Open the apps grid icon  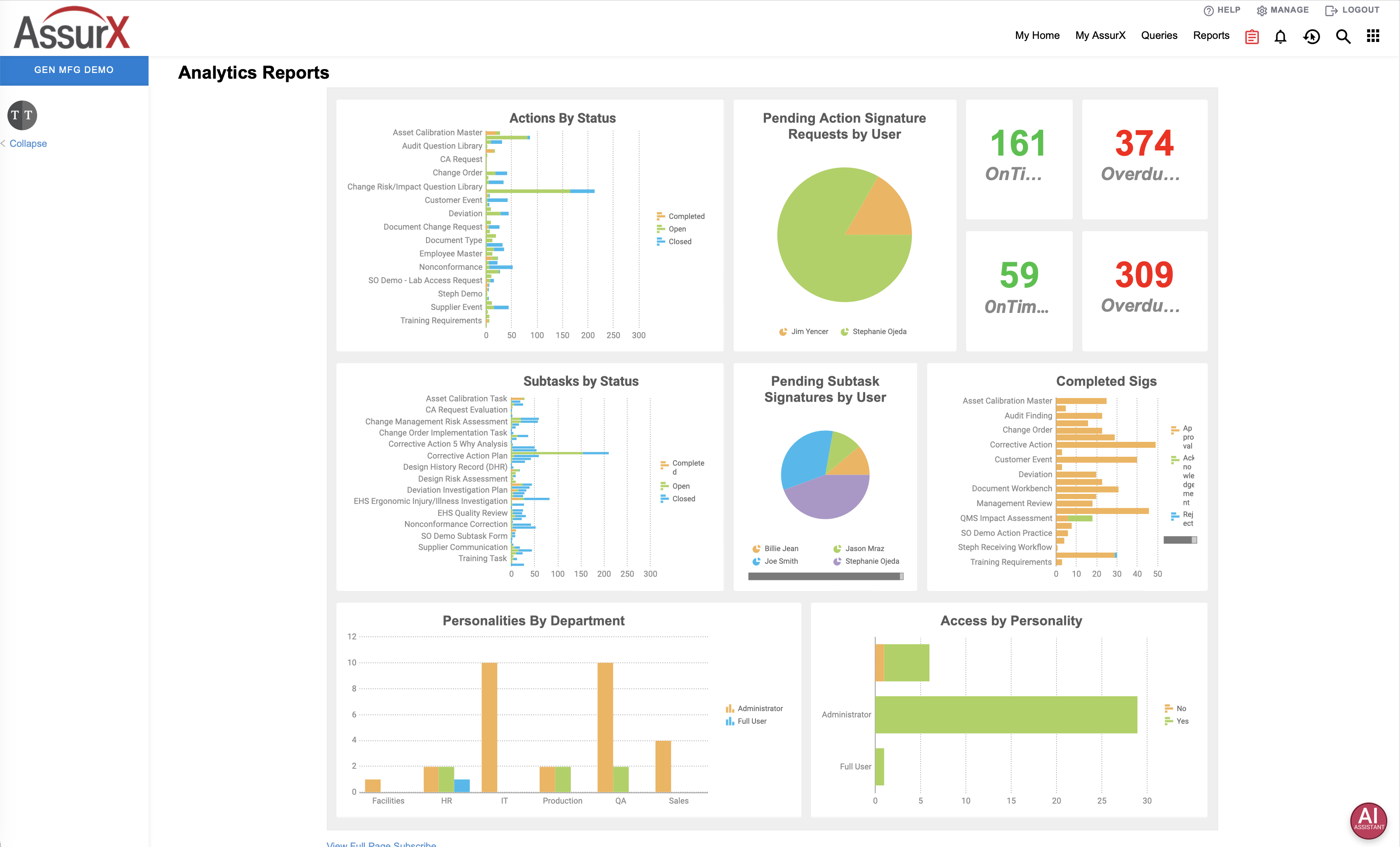coord(1373,36)
